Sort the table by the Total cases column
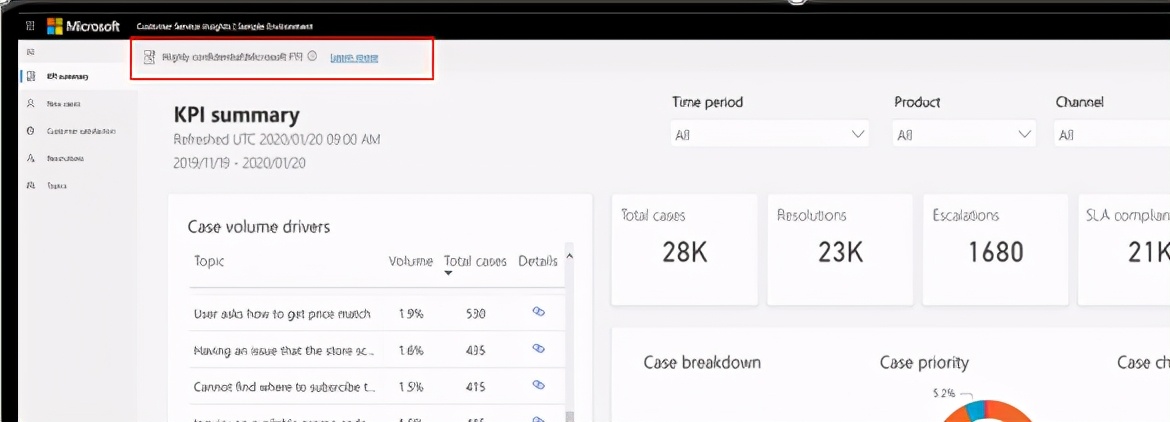 [475, 261]
